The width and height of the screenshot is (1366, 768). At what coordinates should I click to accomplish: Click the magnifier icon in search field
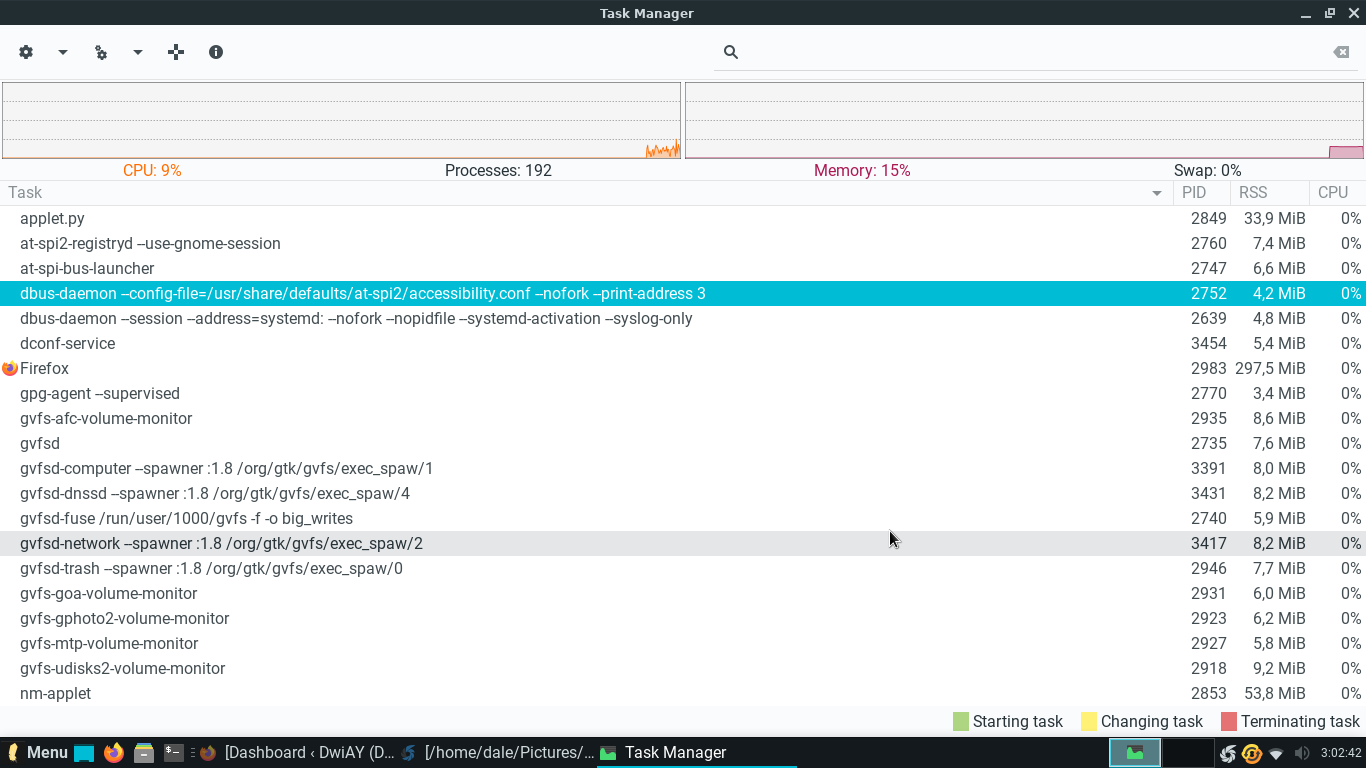point(731,52)
